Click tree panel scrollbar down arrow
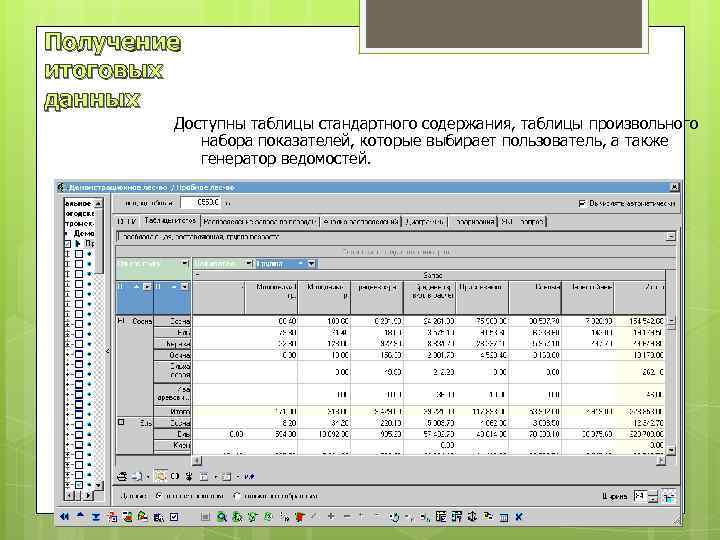Viewport: 720px width, 540px height. coord(98,485)
